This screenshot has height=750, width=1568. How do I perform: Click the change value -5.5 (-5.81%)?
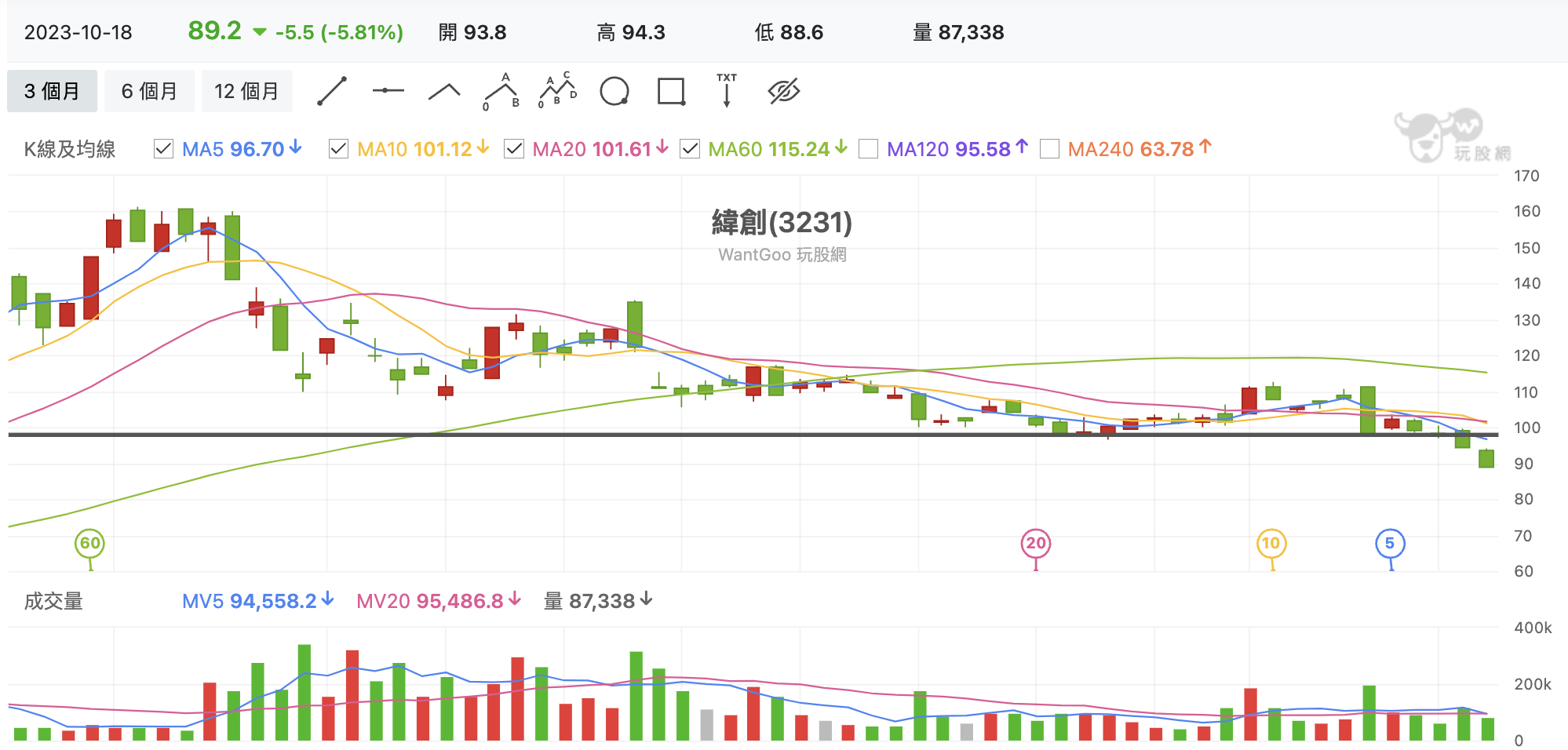click(x=339, y=32)
